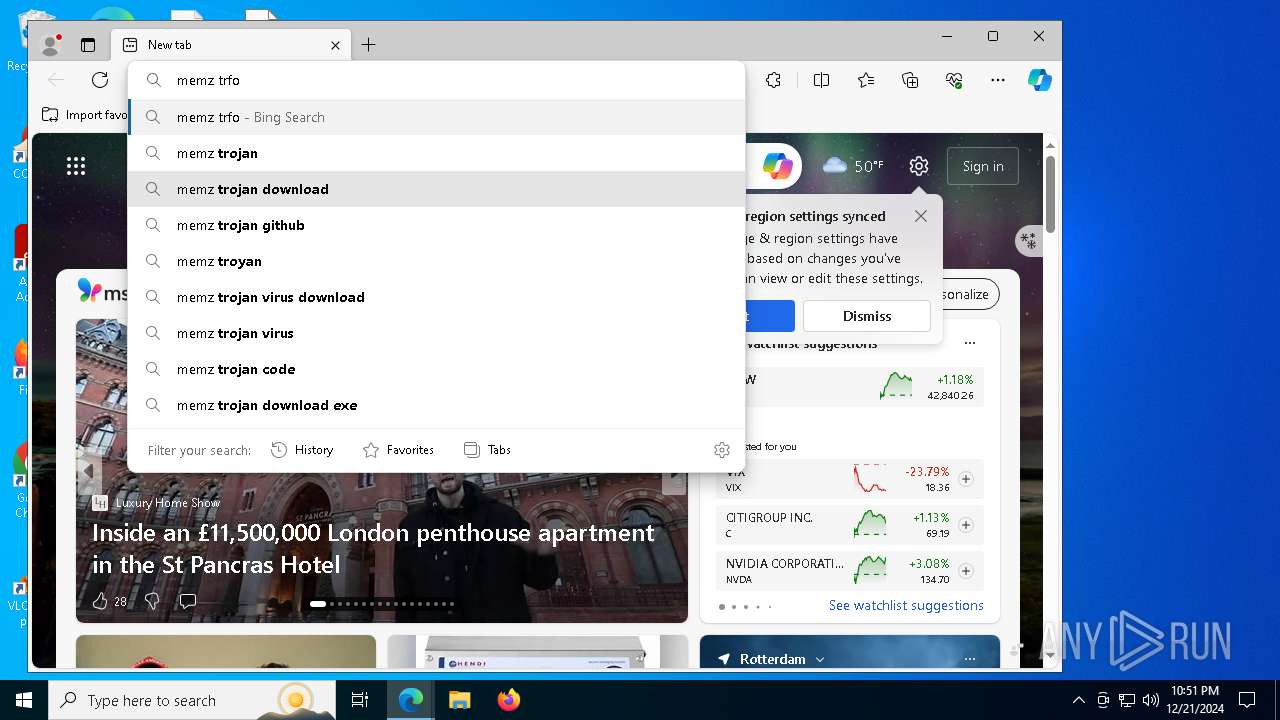Open the Copilot sidebar icon
This screenshot has width=1280, height=720.
pos(1040,80)
